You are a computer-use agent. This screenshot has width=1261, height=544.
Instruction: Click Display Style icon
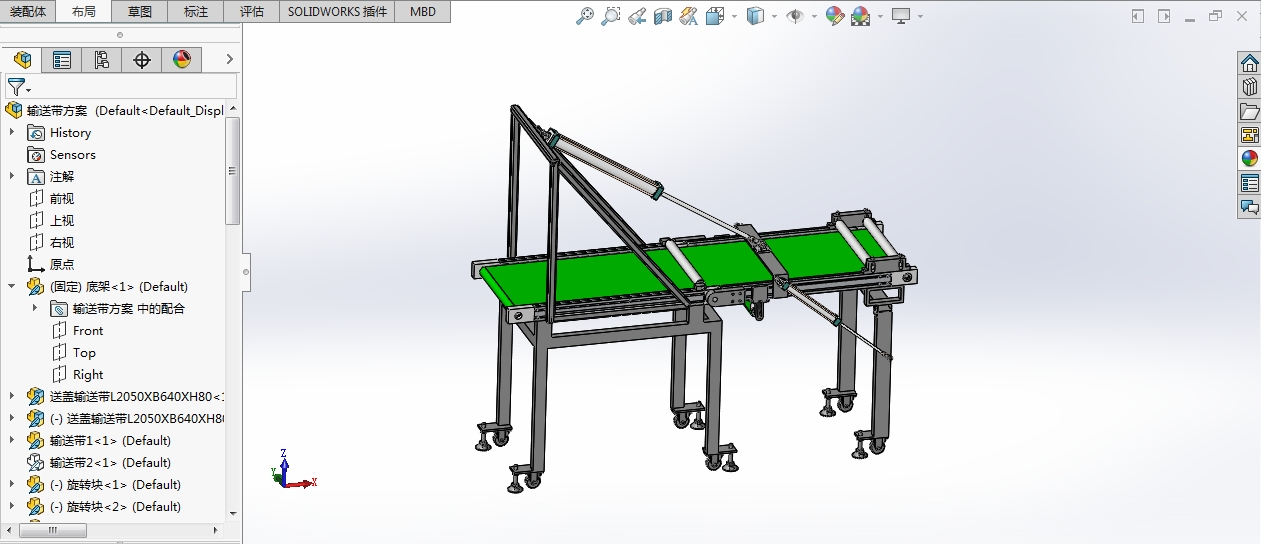tap(757, 16)
